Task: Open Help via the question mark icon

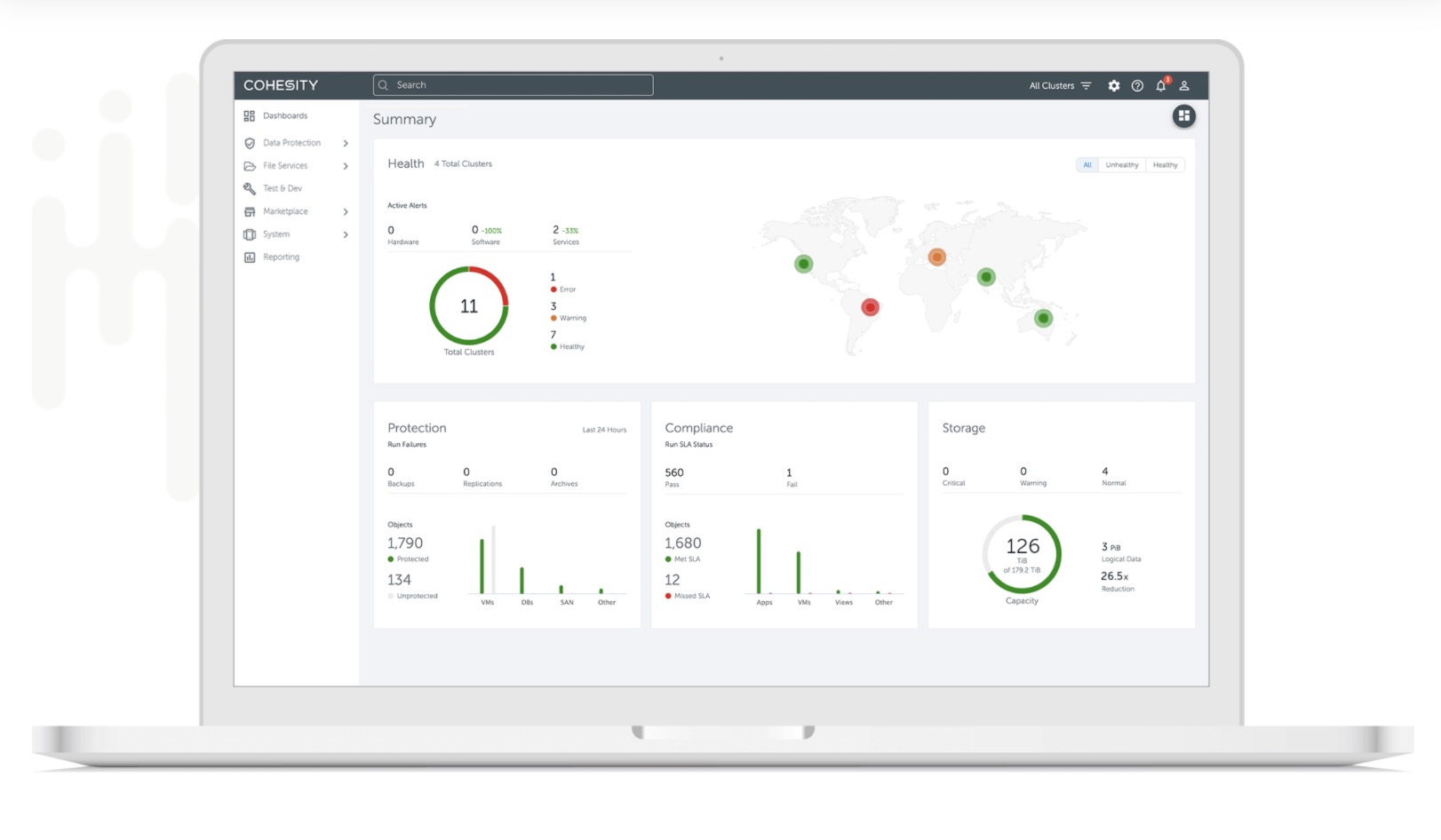Action: [1137, 85]
